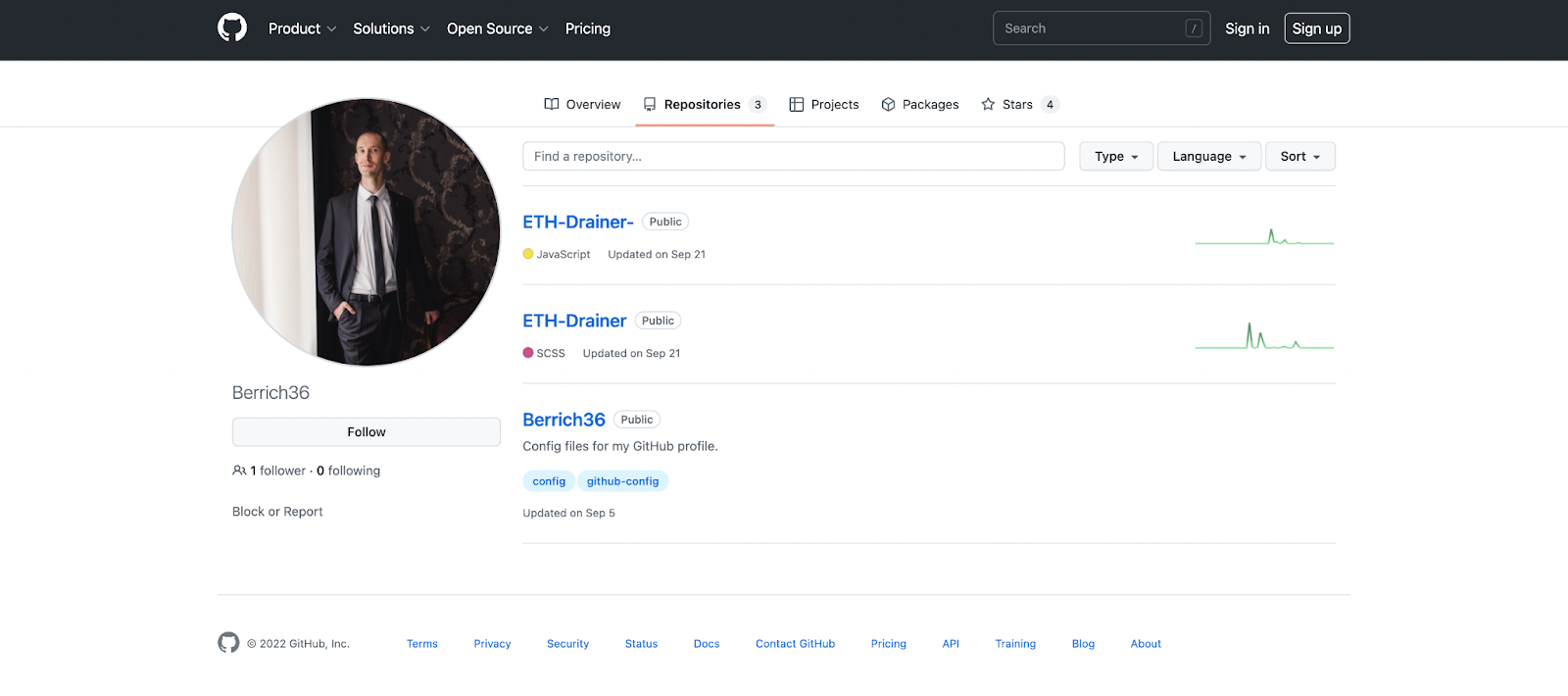Switch to the Repositories tab
Screen dimensions: 1568x696
coord(705,104)
